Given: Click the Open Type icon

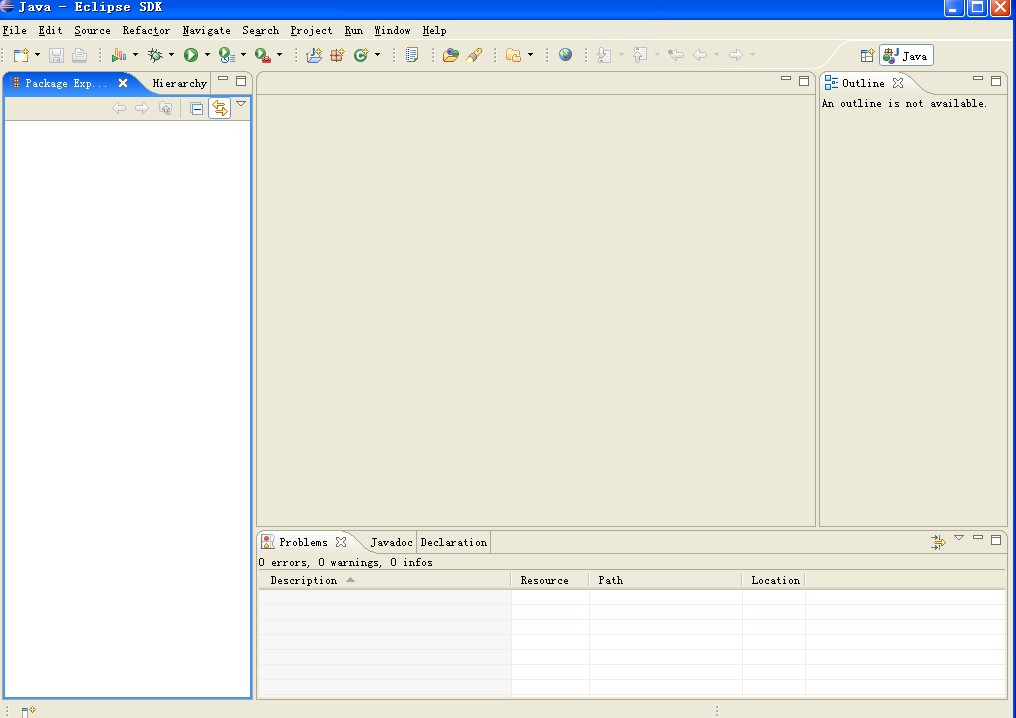Looking at the screenshot, I should pyautogui.click(x=450, y=56).
